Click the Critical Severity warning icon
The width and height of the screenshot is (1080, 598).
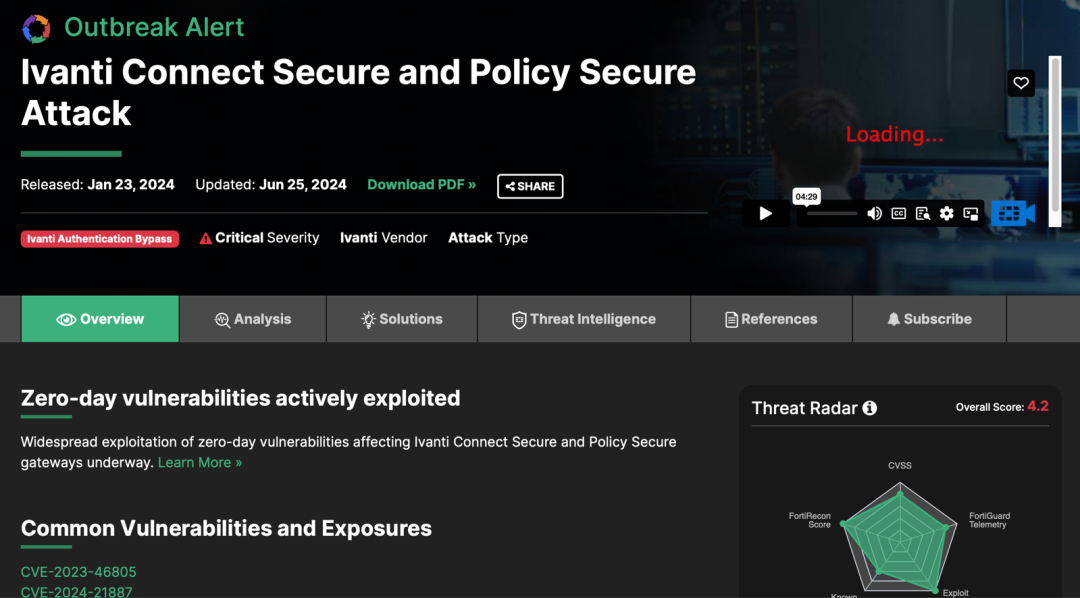point(205,238)
